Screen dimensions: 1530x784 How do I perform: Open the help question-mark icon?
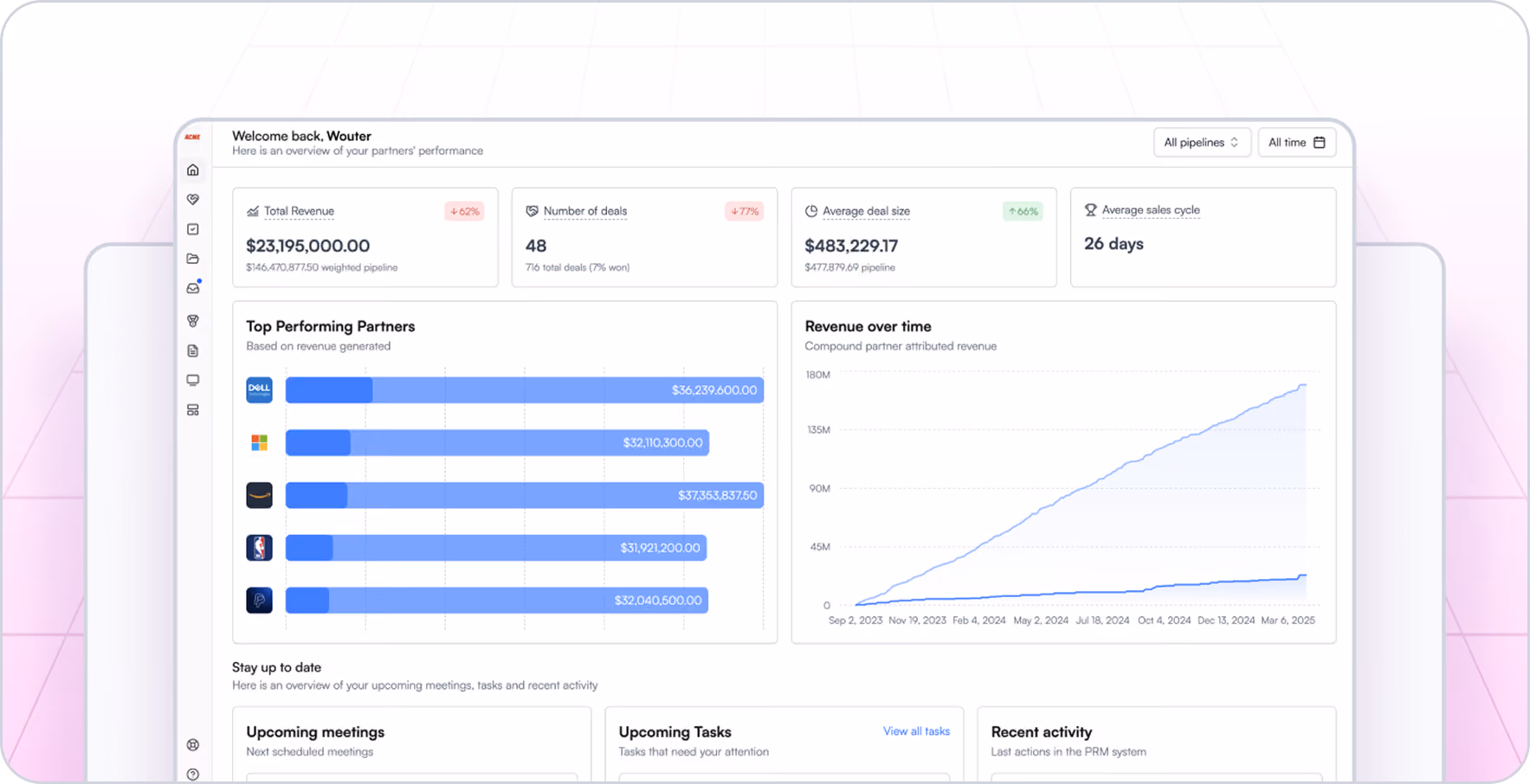193,774
